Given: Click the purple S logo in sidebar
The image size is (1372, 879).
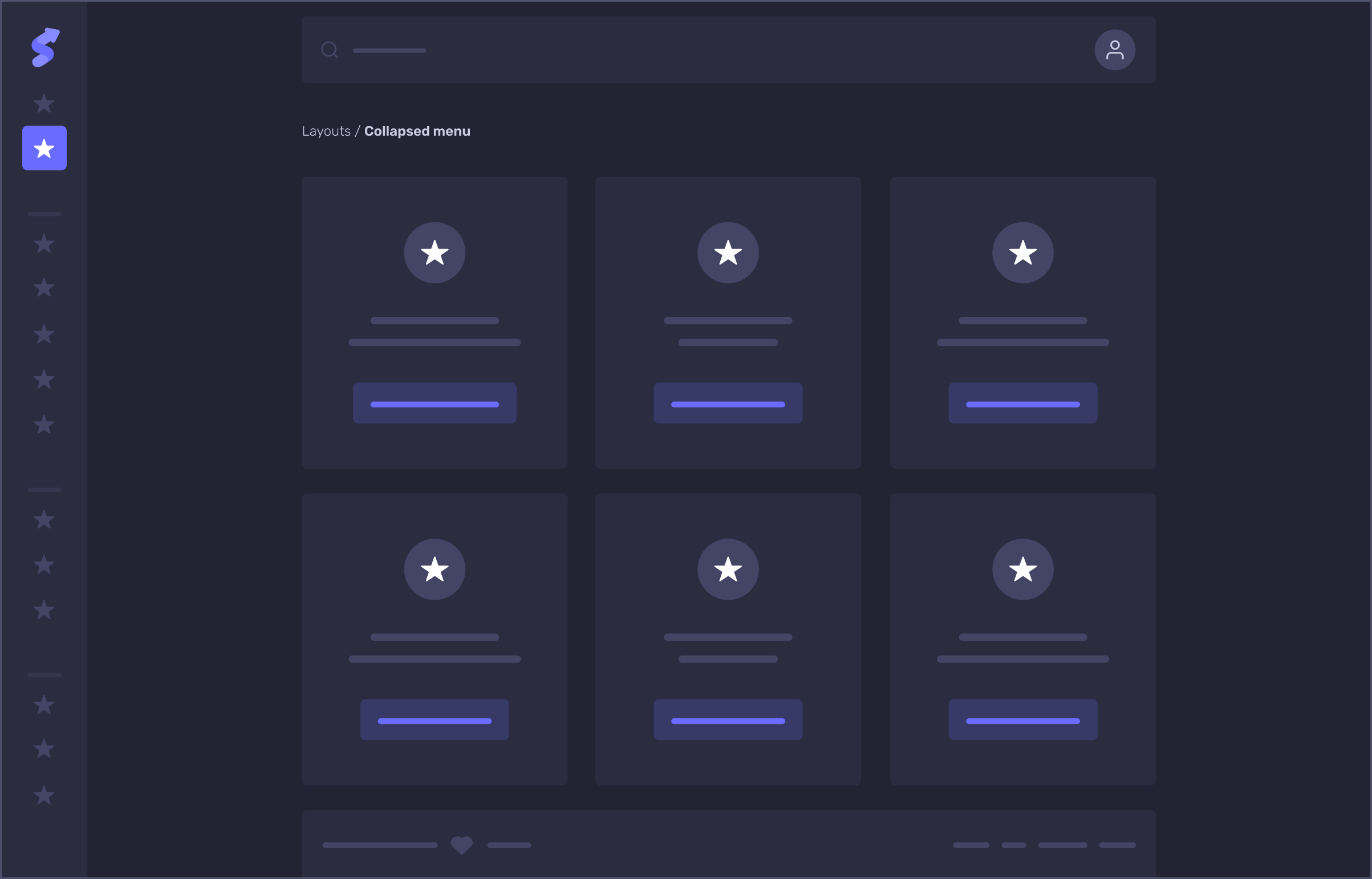Looking at the screenshot, I should (45, 47).
